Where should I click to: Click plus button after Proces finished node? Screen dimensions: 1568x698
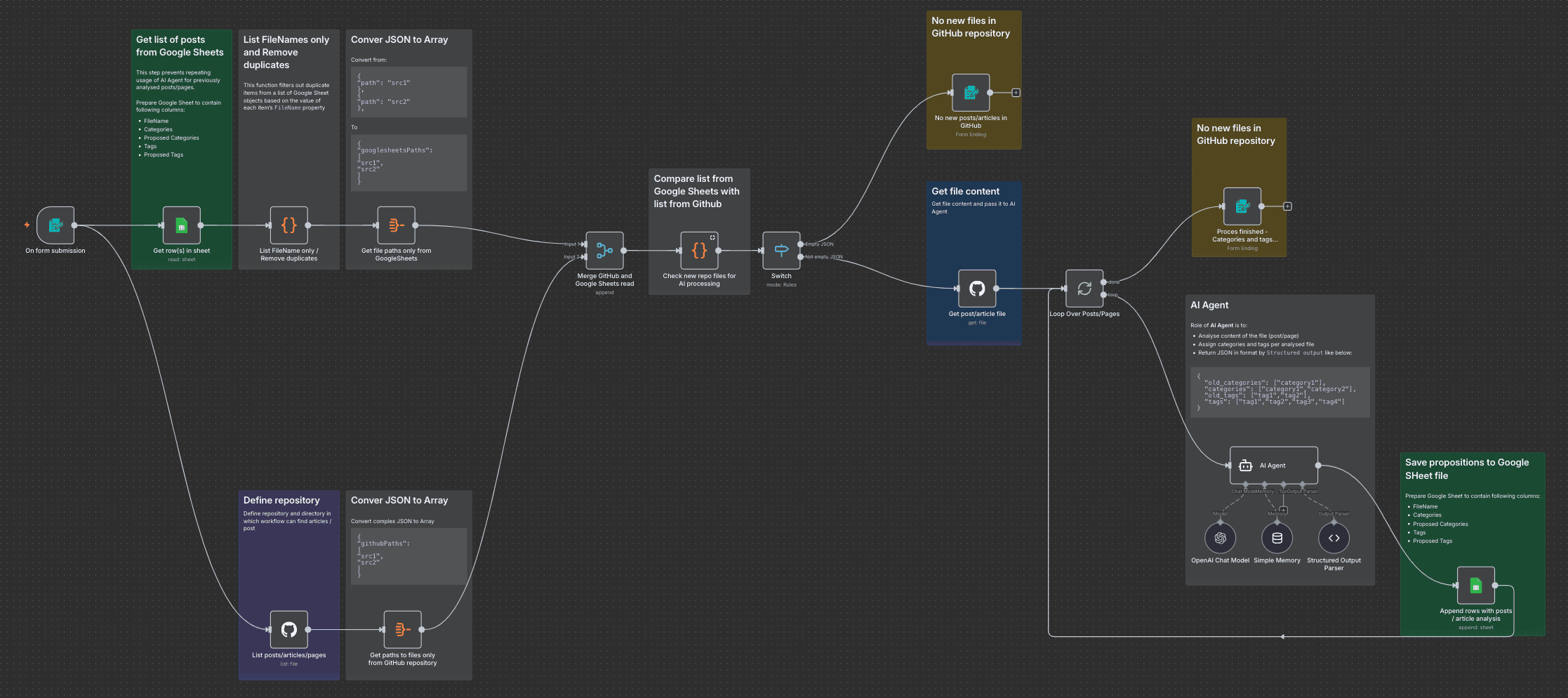tap(1287, 206)
